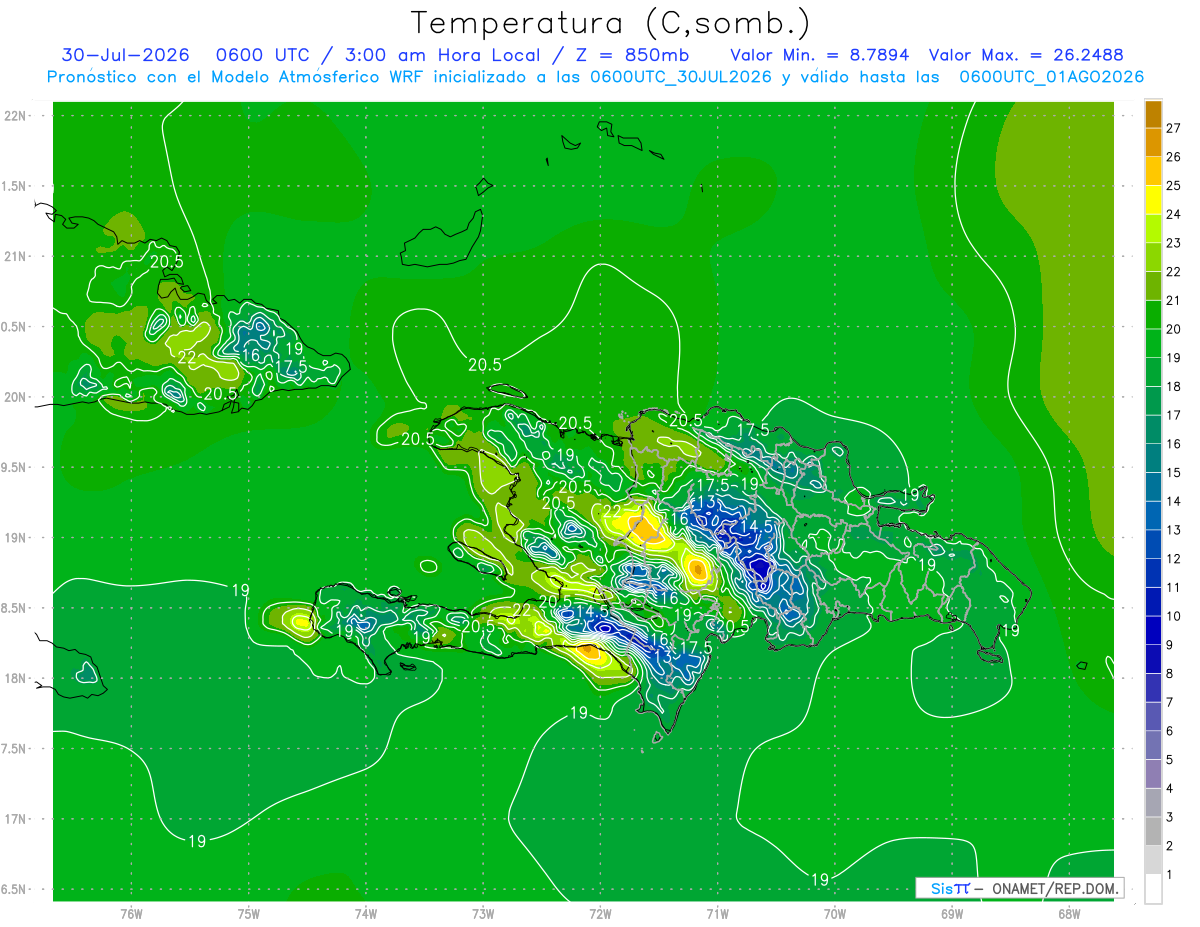Pick the dark blue swatch between 9 and 10
This screenshot has height=927, width=1200.
point(1154,631)
